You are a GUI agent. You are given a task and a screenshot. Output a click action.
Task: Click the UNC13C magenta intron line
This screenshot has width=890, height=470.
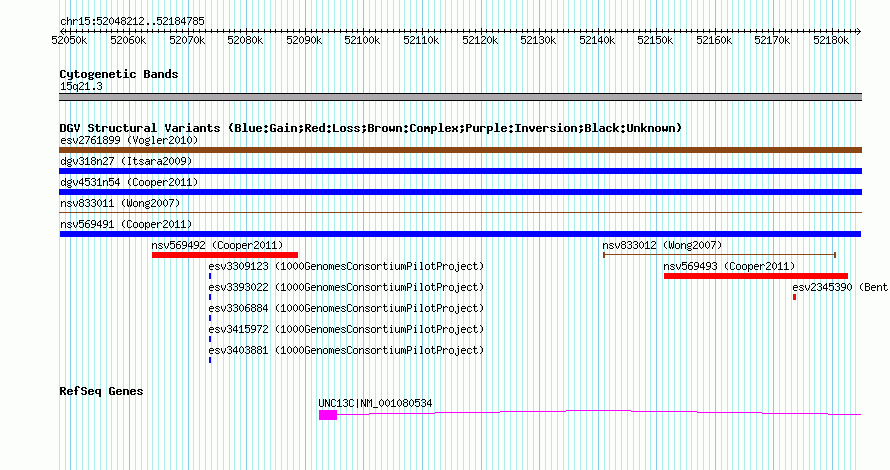point(599,413)
